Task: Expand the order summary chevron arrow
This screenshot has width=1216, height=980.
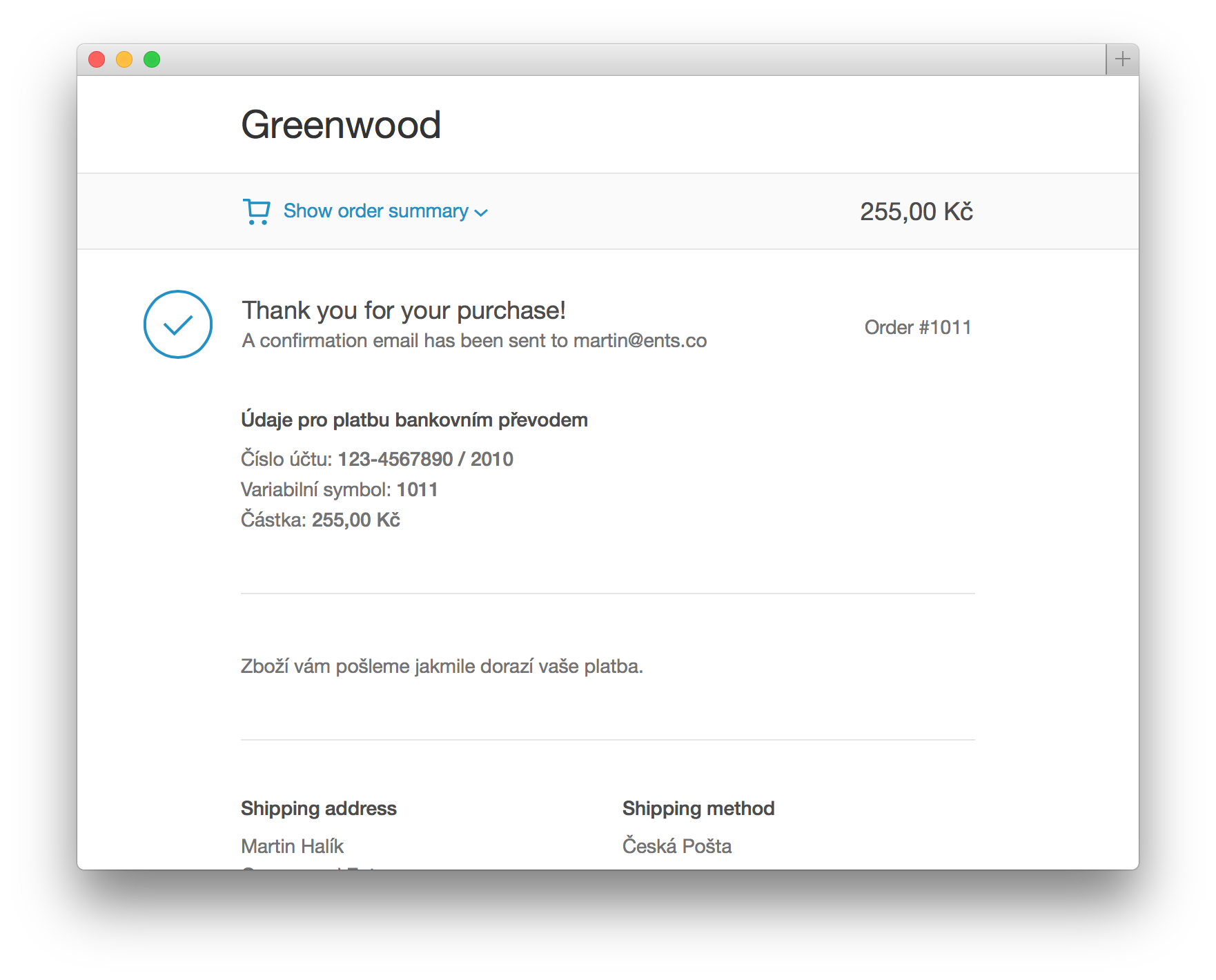Action: click(482, 213)
